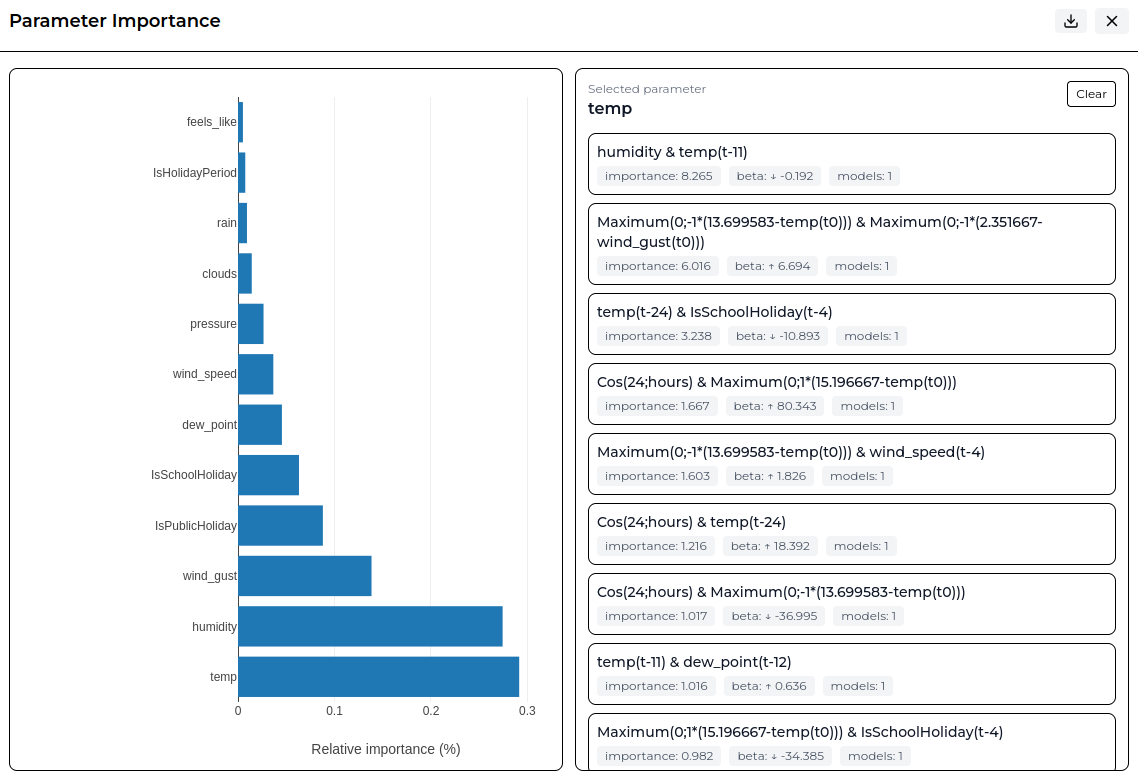1138x774 pixels.
Task: Click the wind_gust bar
Action: click(305, 576)
